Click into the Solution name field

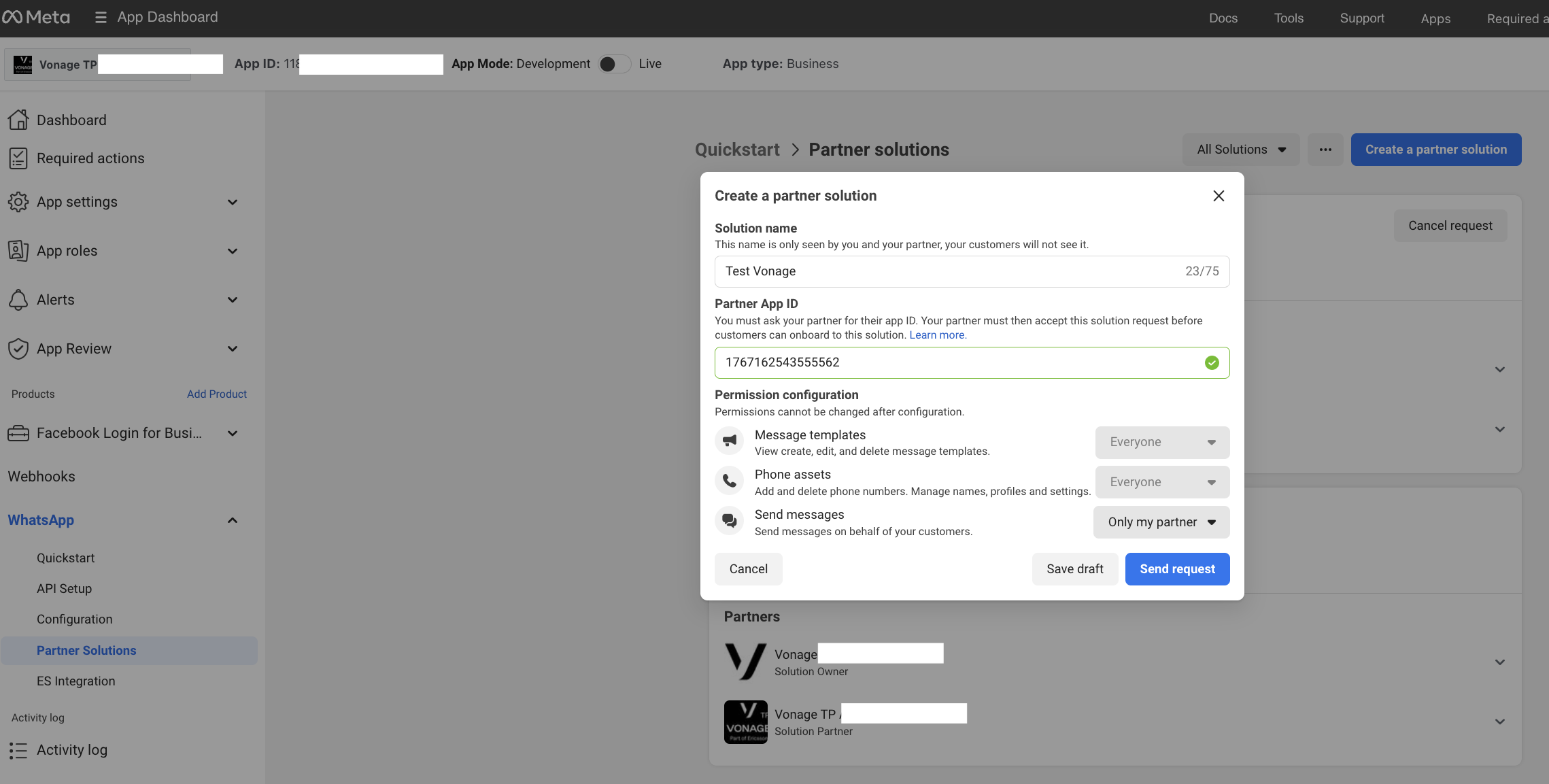972,271
